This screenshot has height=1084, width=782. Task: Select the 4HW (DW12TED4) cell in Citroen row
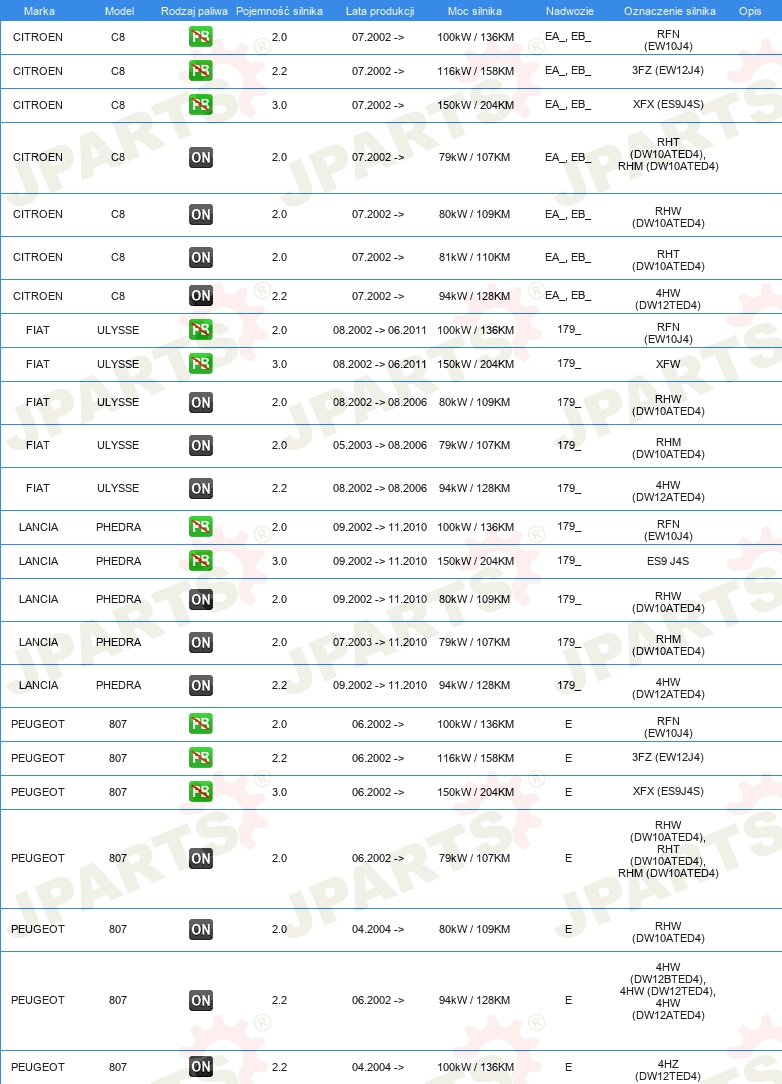[668, 299]
